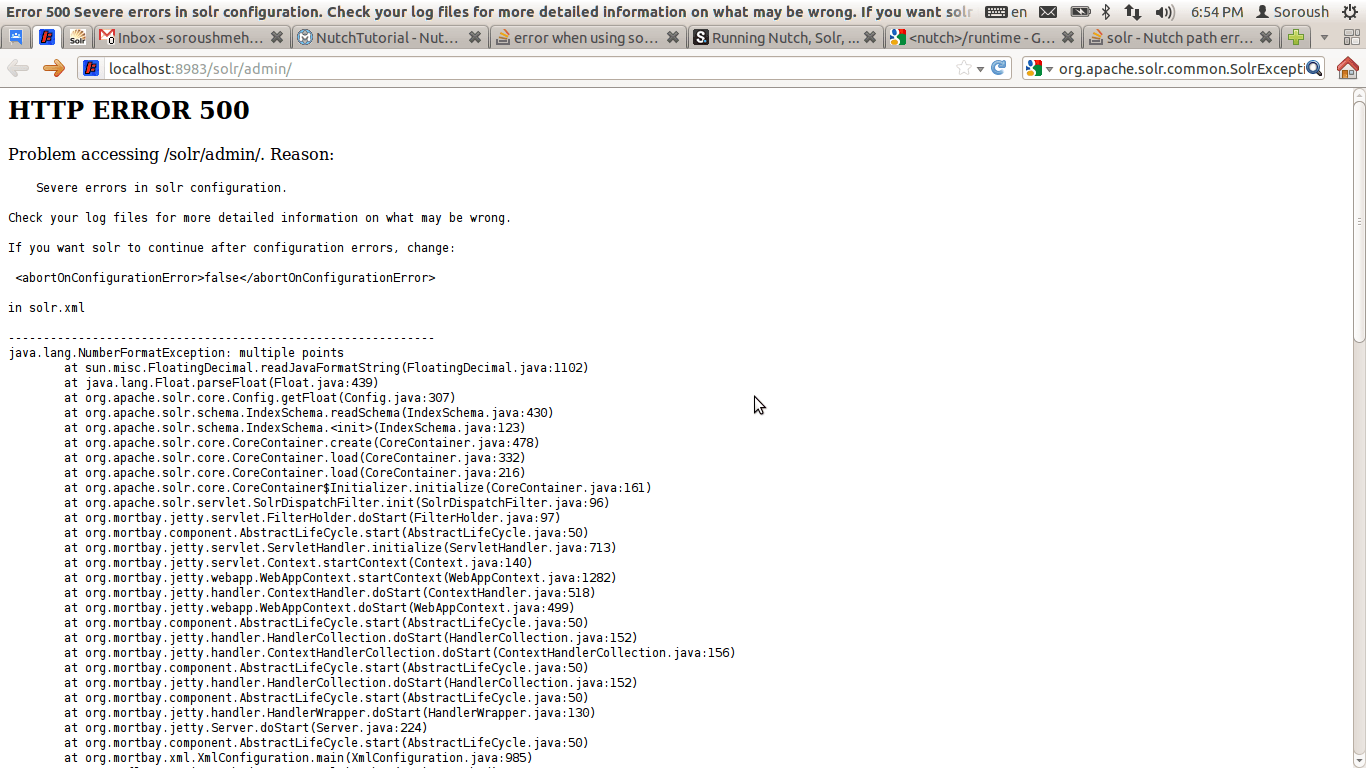Close the NutchTutorial tab
This screenshot has height=768, width=1366.
pyautogui.click(x=475, y=37)
